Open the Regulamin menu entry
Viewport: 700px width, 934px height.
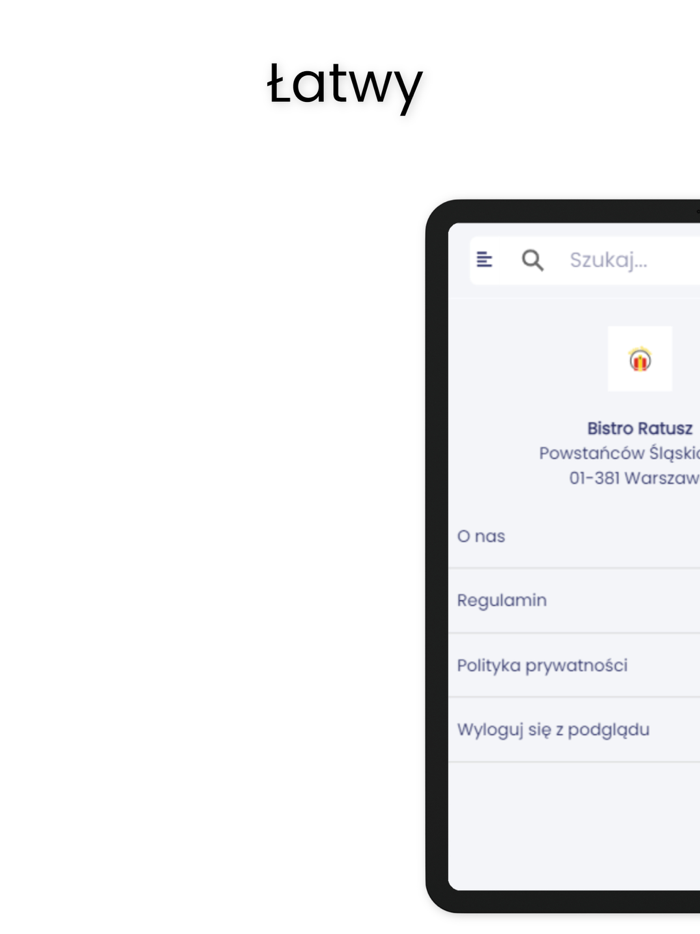tap(574, 600)
